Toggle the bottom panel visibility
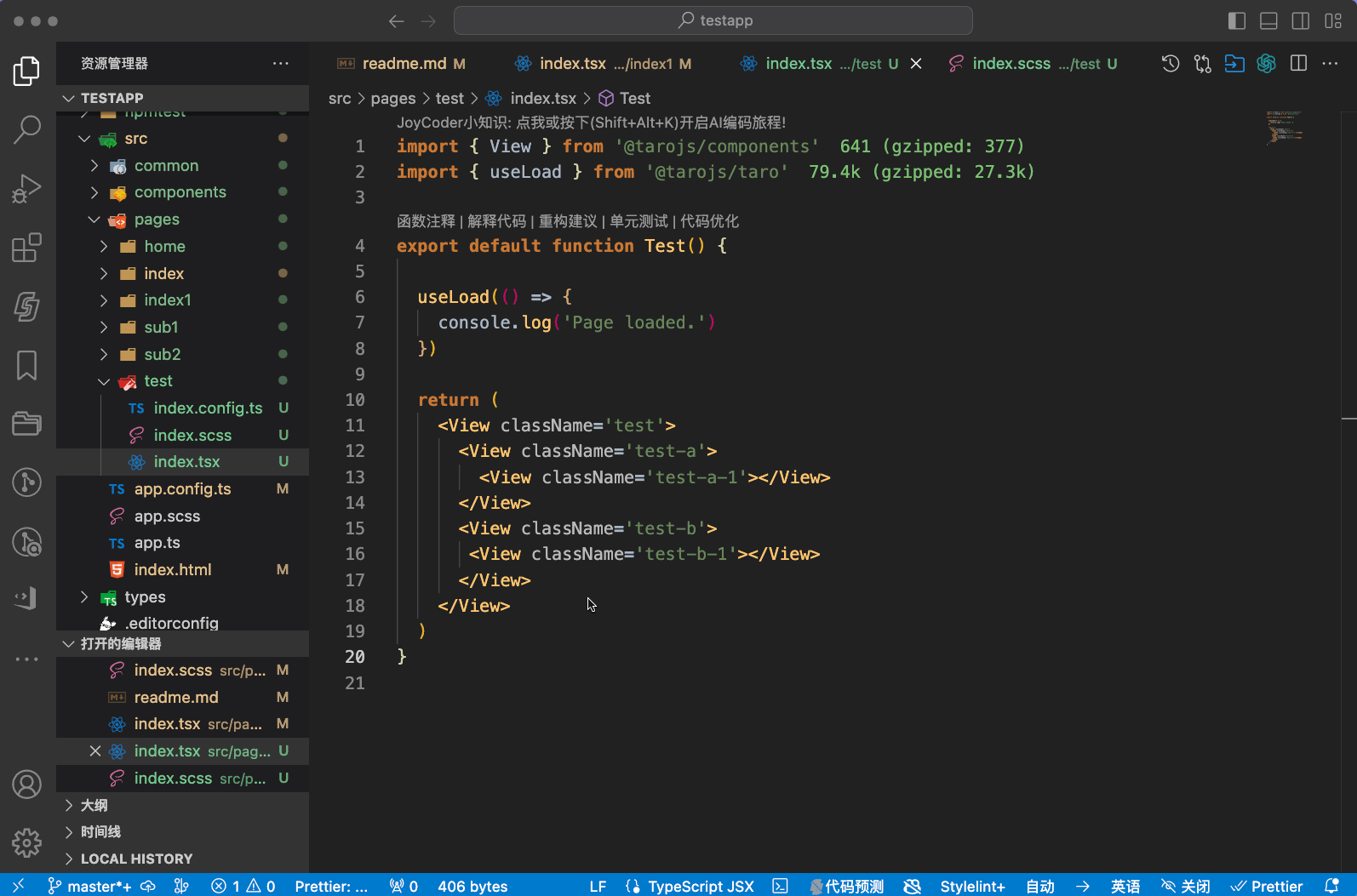The height and width of the screenshot is (896, 1357). click(1268, 21)
